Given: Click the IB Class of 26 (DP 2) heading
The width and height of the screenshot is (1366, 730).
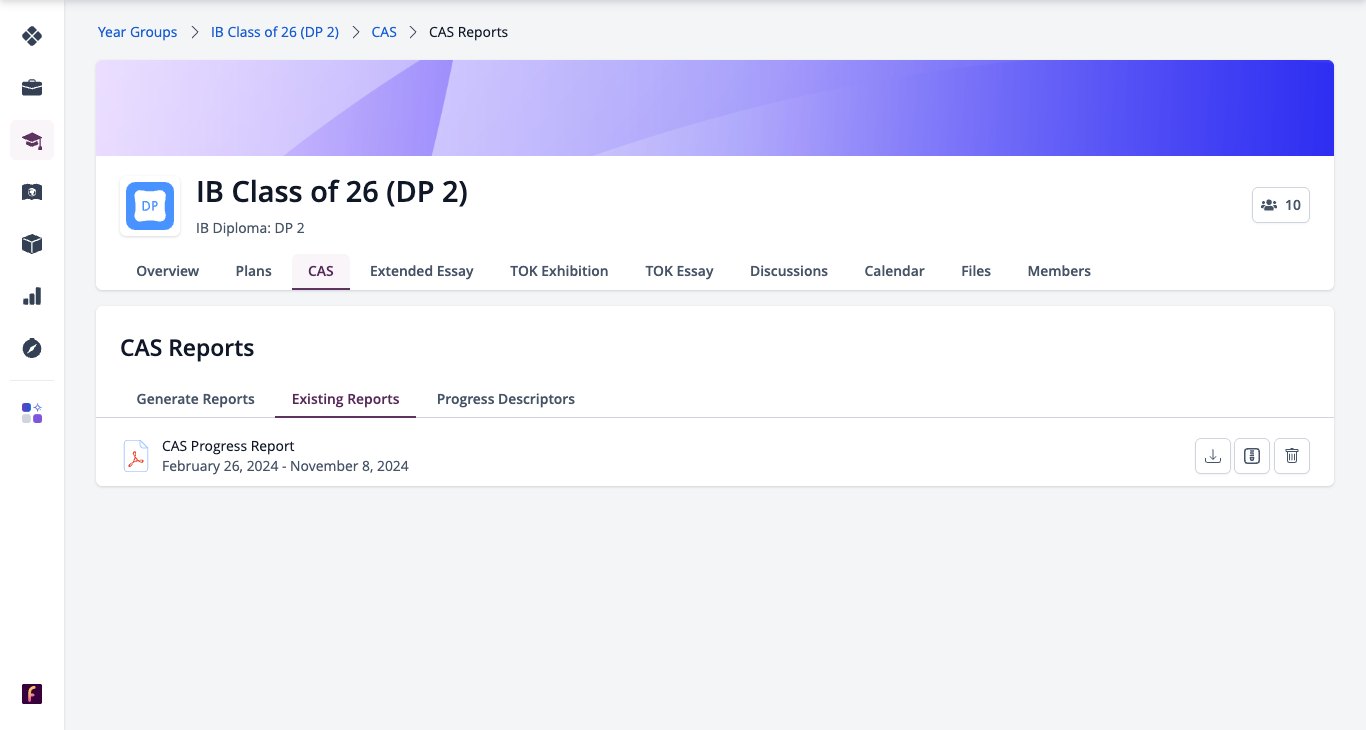Looking at the screenshot, I should coord(332,191).
